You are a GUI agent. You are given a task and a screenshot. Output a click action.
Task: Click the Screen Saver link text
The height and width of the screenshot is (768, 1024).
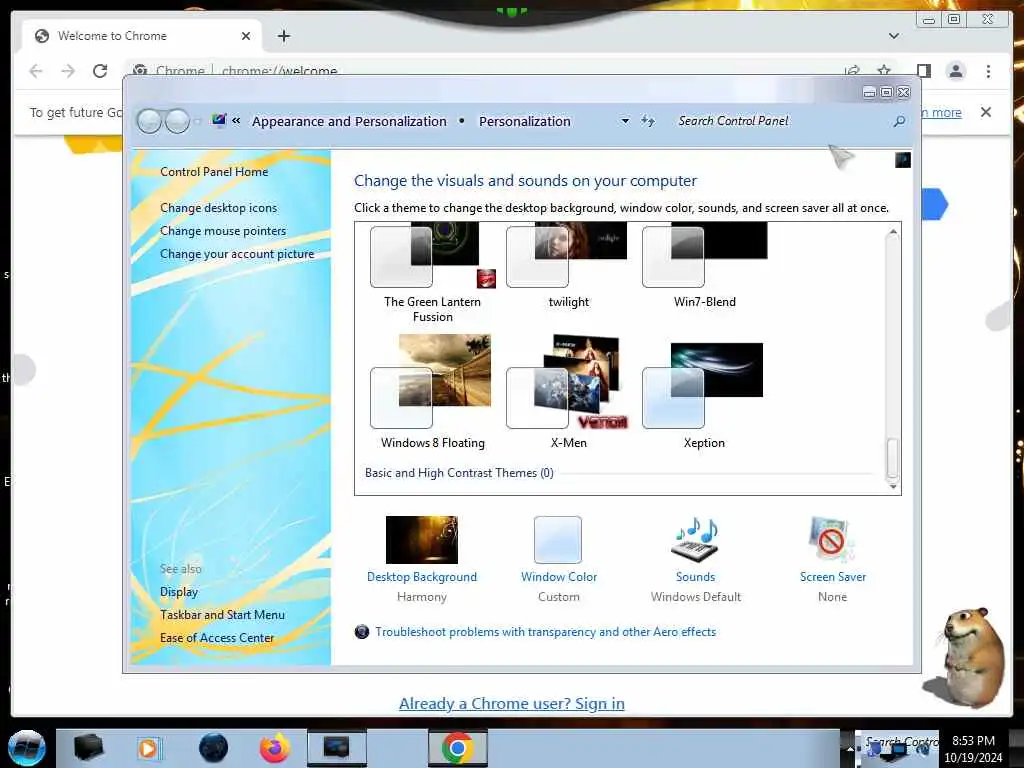(833, 577)
